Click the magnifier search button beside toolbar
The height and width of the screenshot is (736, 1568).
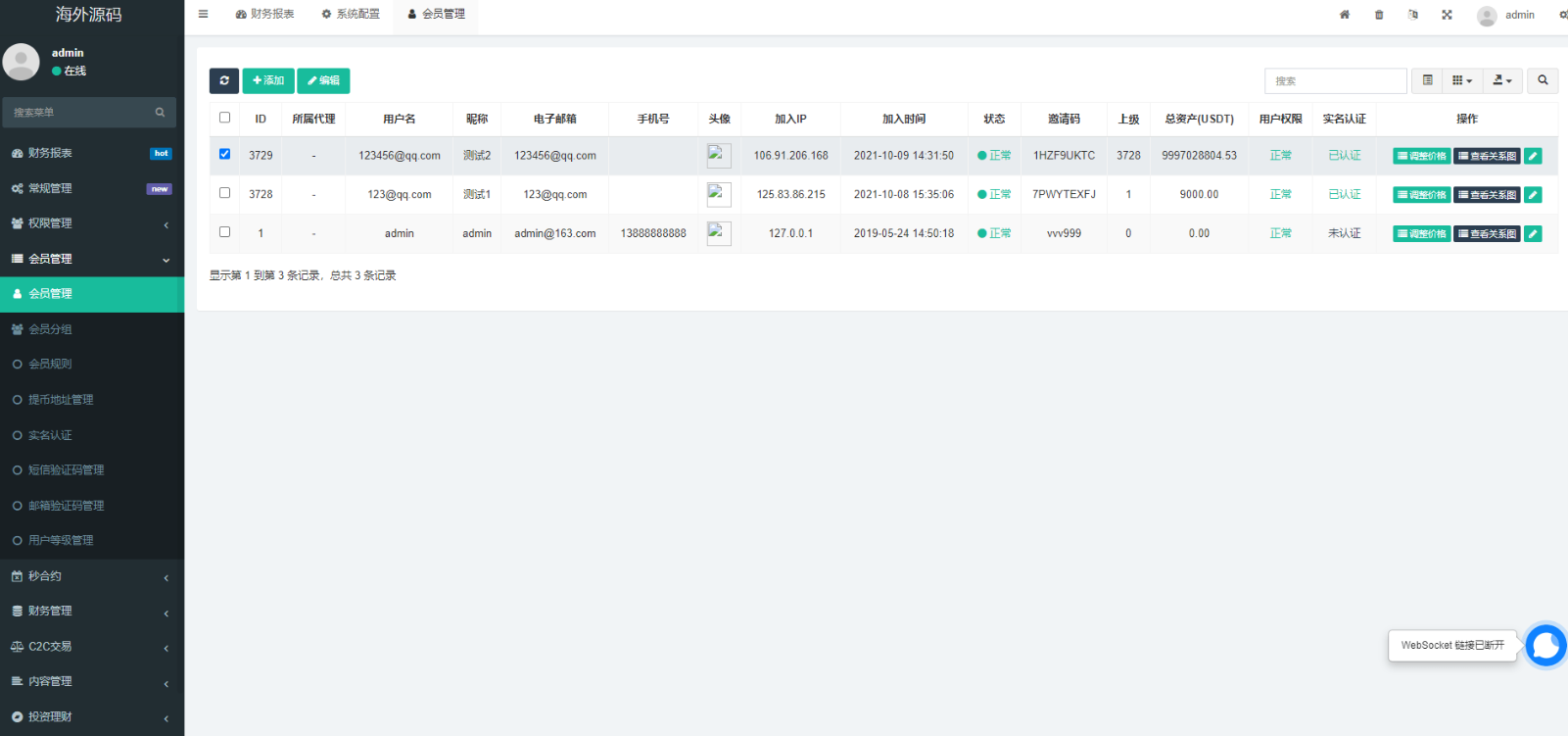pos(1543,80)
